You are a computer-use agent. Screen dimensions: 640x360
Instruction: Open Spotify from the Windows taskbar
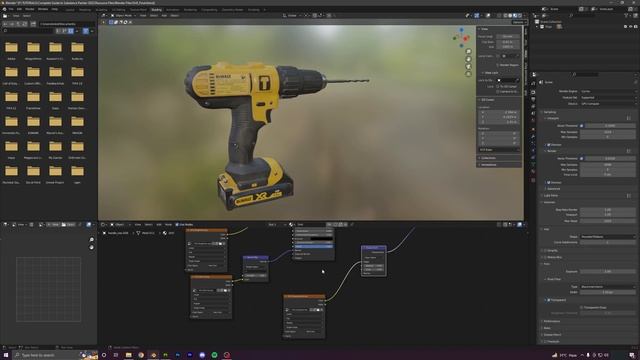(214, 355)
